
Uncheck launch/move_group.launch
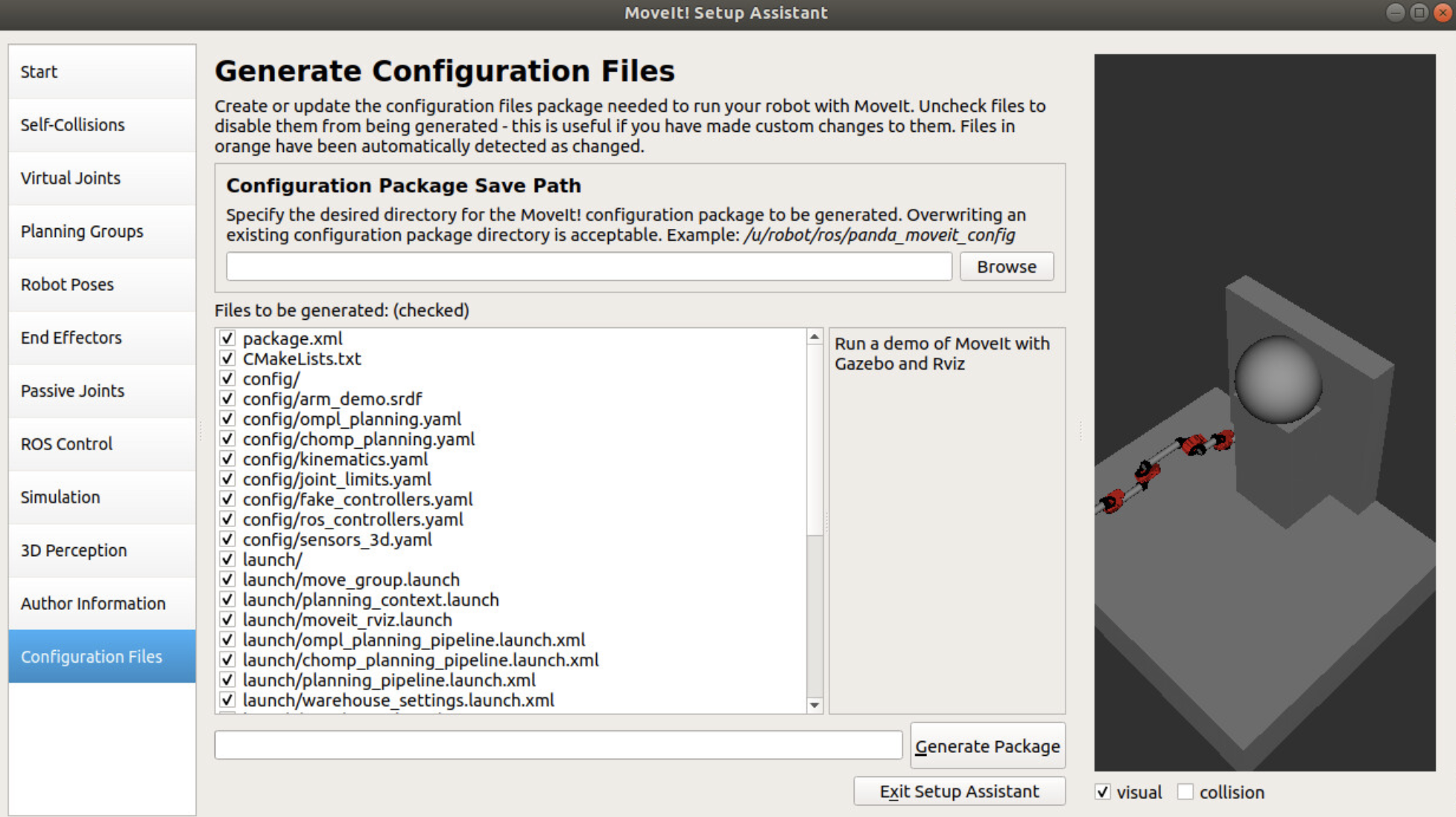pos(227,580)
